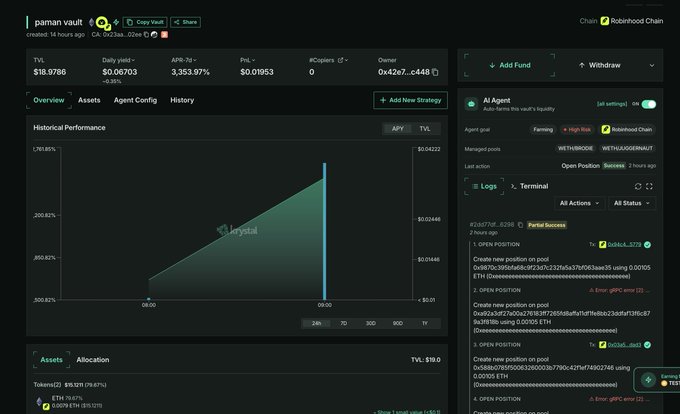Screen dimensions: 680x414
Task: Click the Add Fund button
Action: (x=510, y=65)
